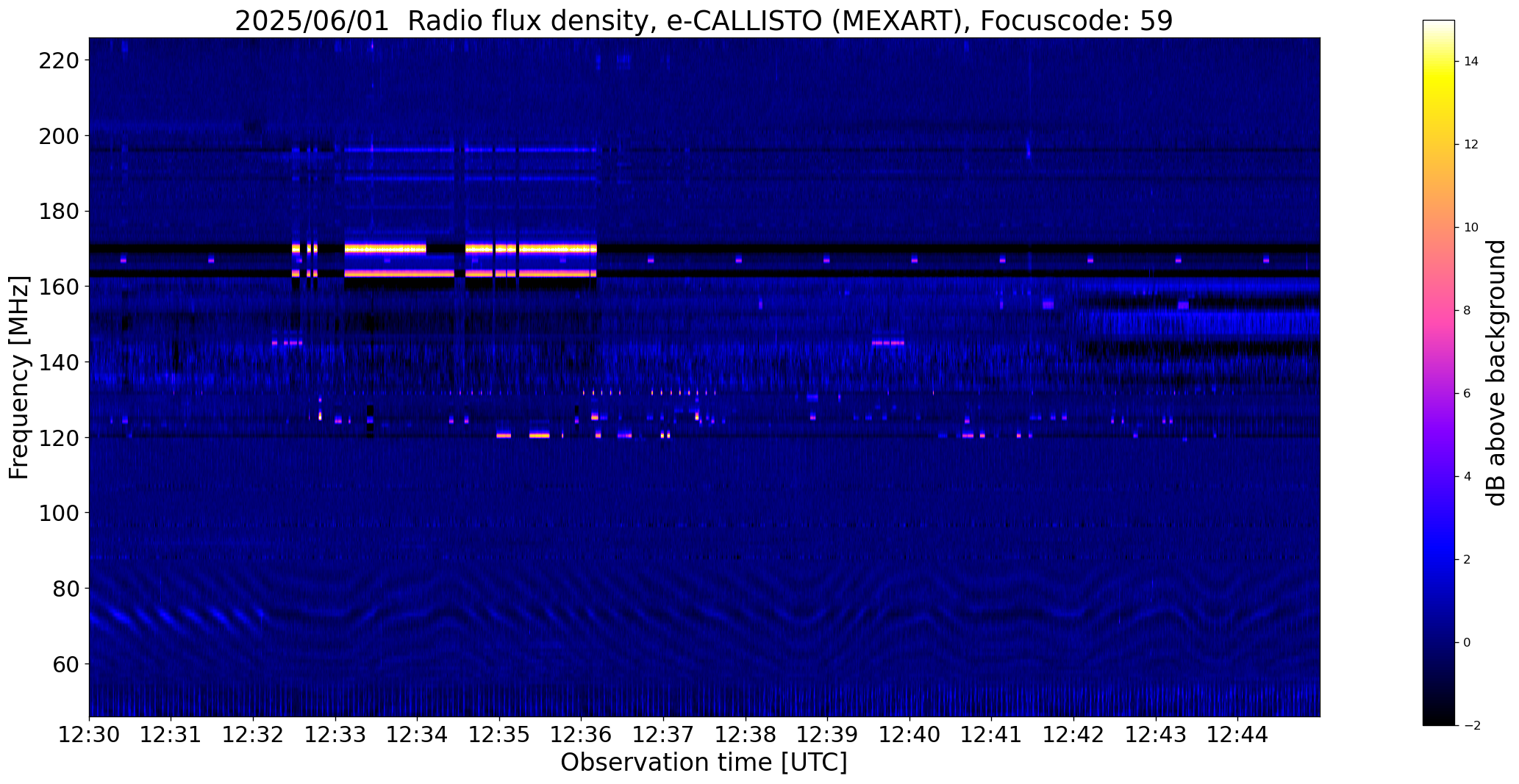The image size is (1519, 784).
Task: Click the 120 MHz signal near 12:35
Action: point(504,435)
